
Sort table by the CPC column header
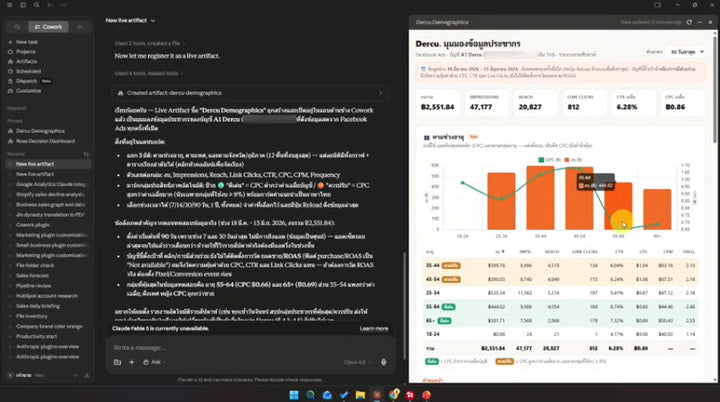tap(643, 252)
